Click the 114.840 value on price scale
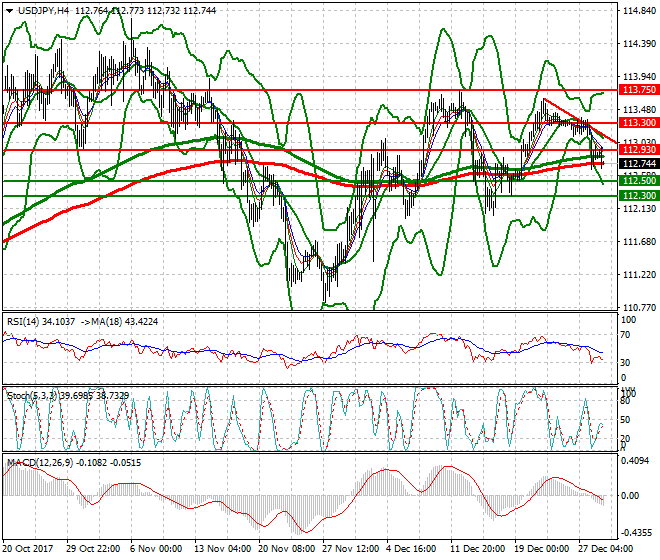 tap(637, 12)
